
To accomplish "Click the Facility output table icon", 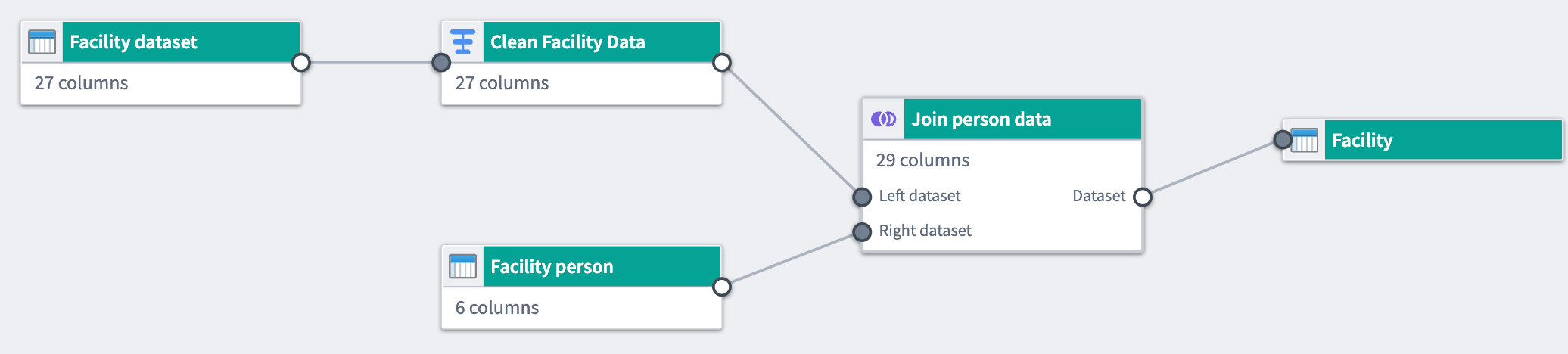I will [1305, 140].
